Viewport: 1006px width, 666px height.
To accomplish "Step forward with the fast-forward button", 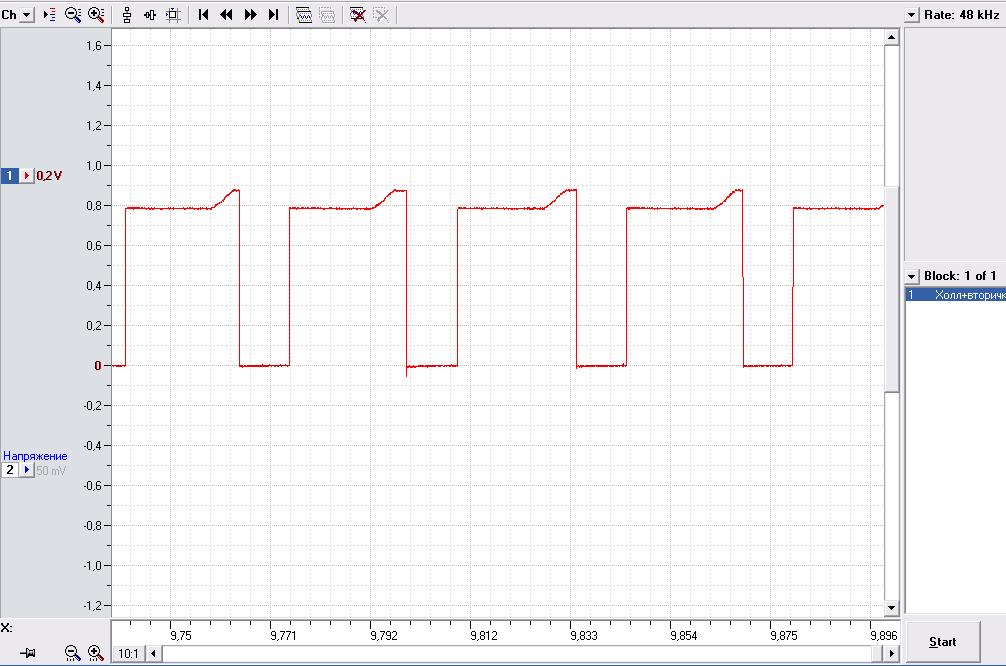I will 250,14.
